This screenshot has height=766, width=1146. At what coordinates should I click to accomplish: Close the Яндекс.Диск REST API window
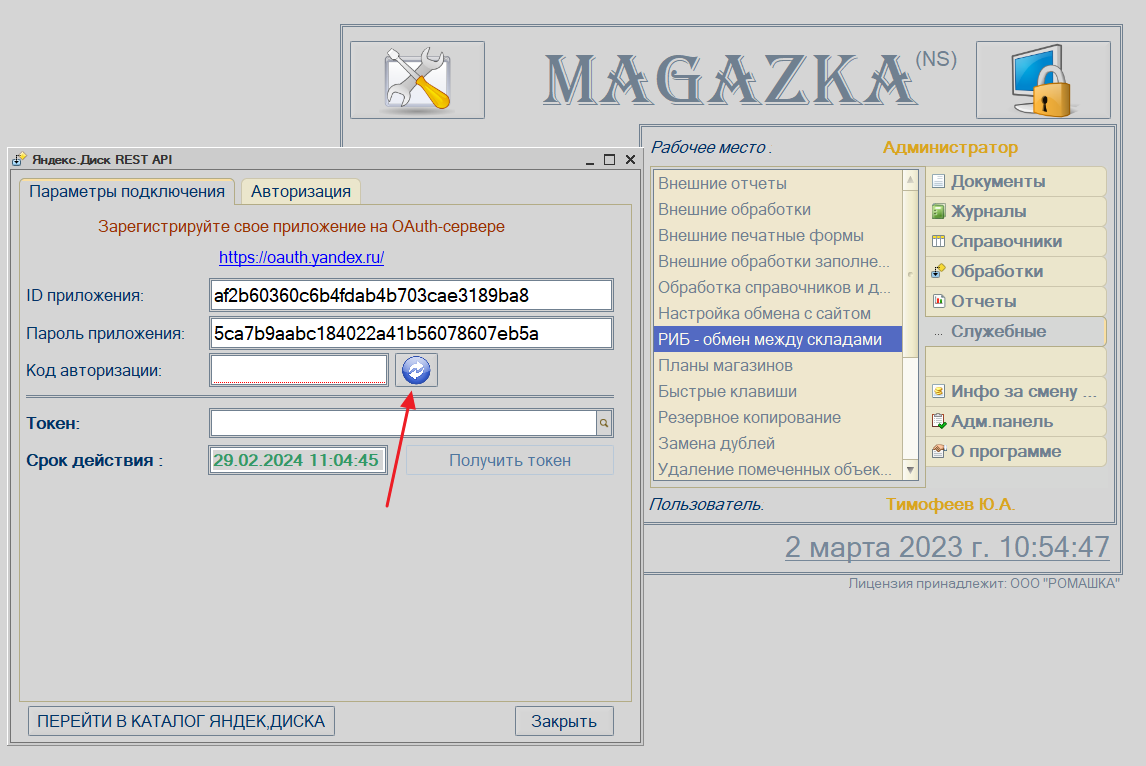630,159
